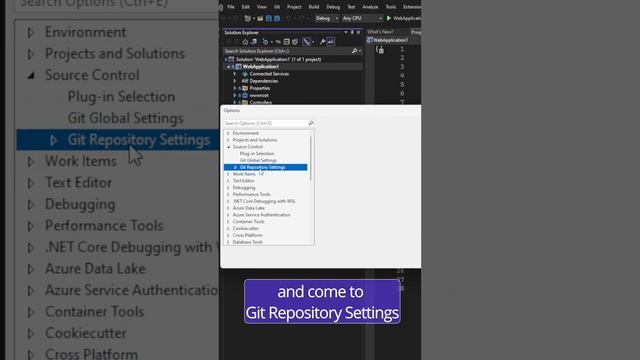Viewport: 640px width, 360px height.
Task: Click the green Start debugging arrow
Action: click(x=389, y=18)
